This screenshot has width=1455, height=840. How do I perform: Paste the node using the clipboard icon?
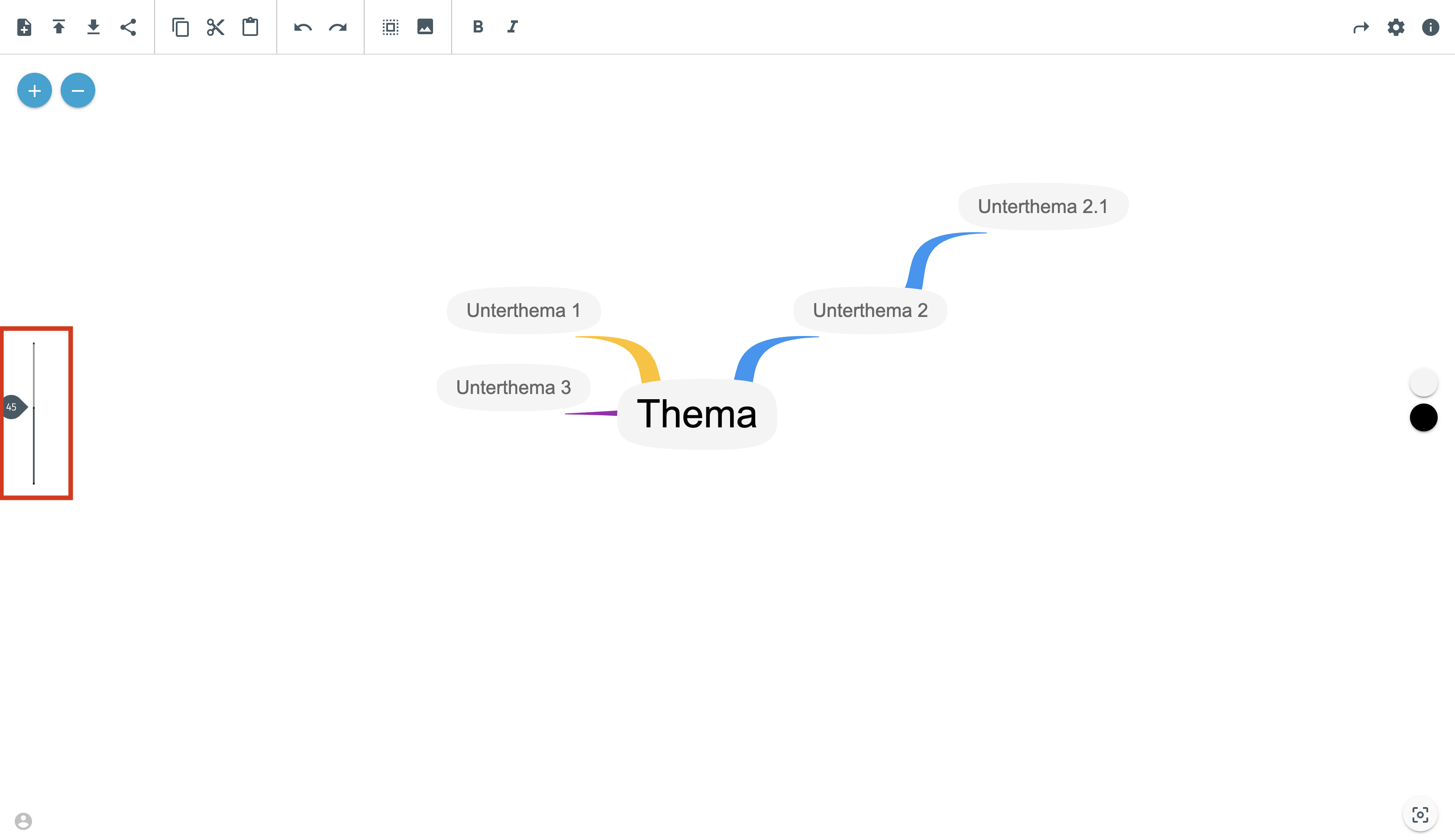click(x=250, y=27)
